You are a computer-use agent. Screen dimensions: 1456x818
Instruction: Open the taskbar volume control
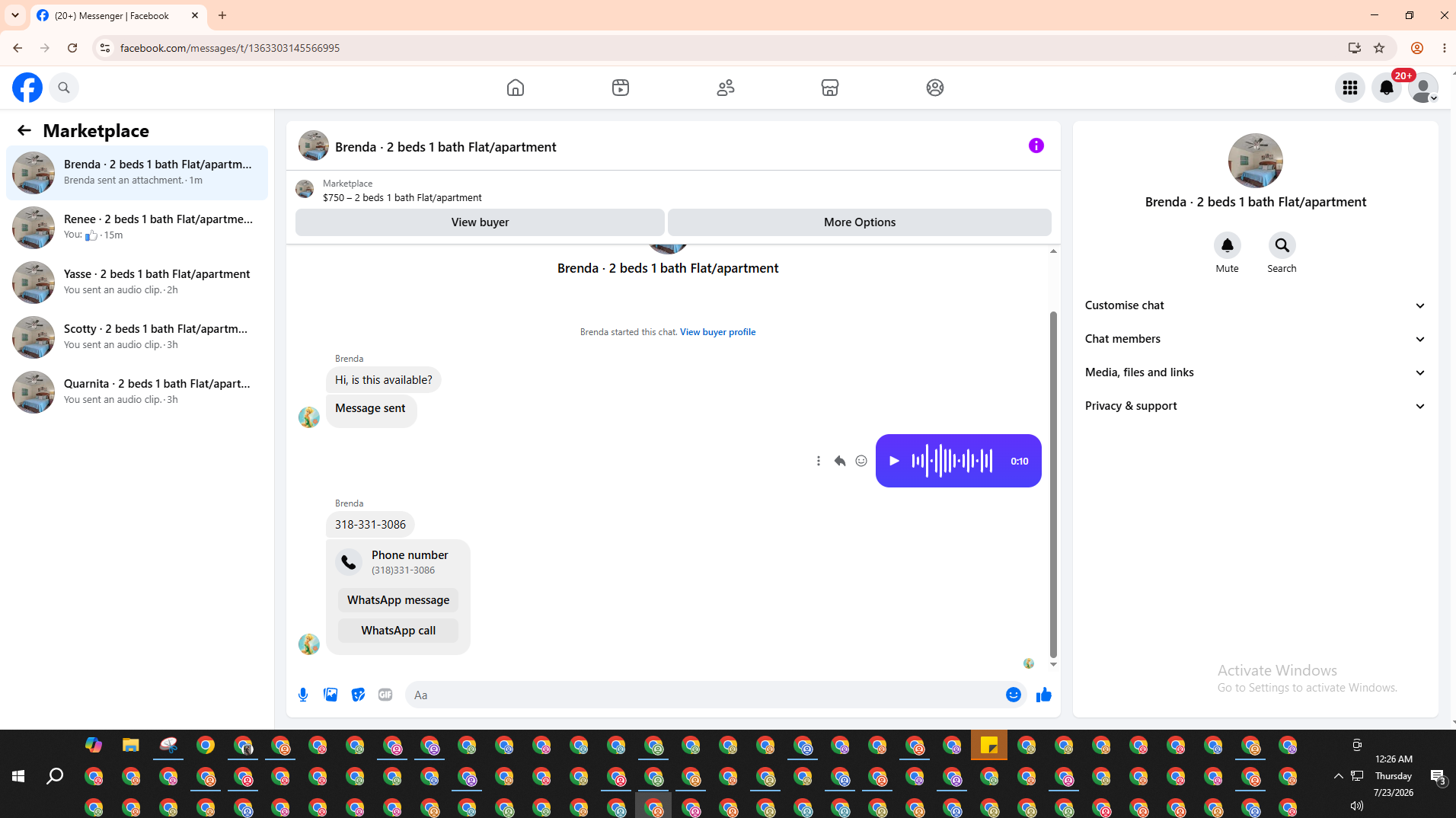[1356, 805]
